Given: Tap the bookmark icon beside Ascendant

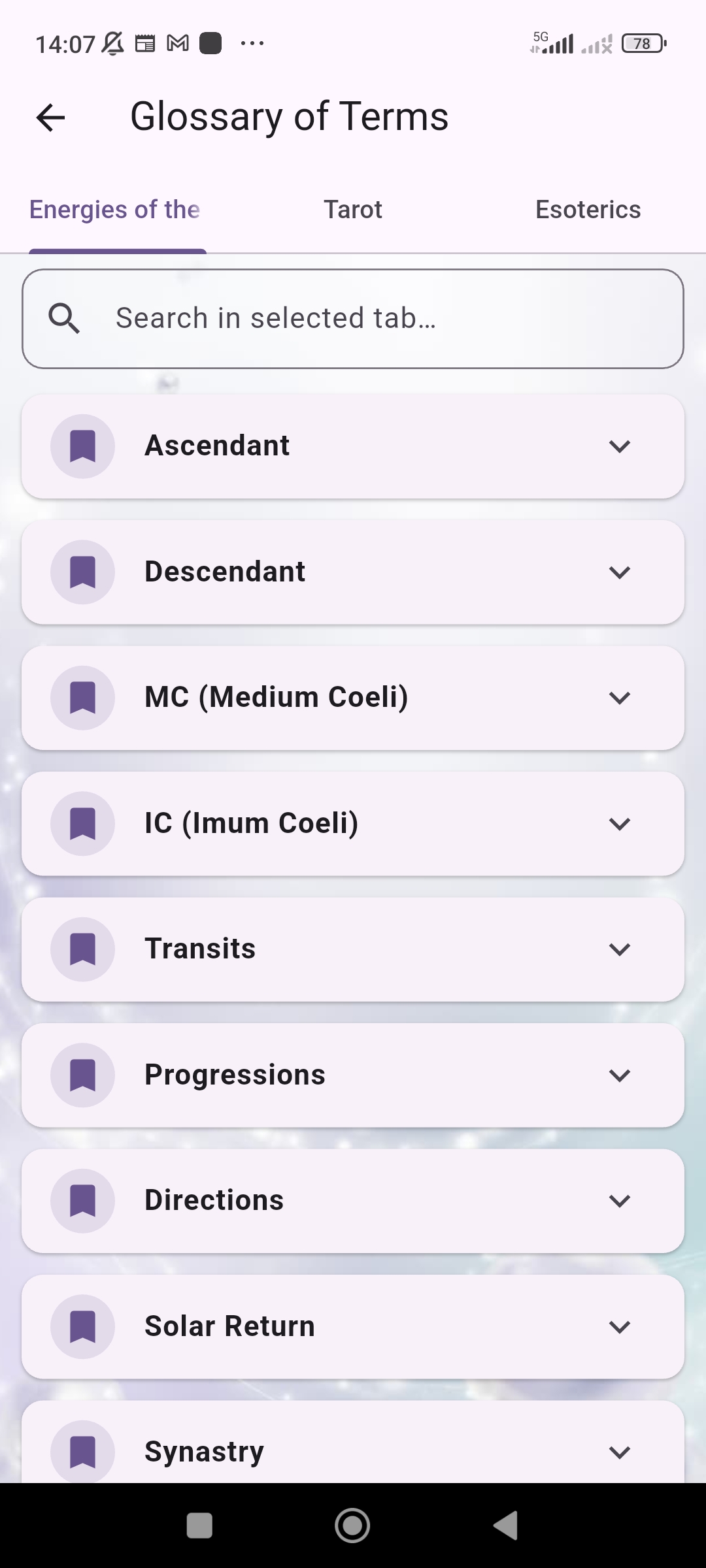Looking at the screenshot, I should [83, 446].
